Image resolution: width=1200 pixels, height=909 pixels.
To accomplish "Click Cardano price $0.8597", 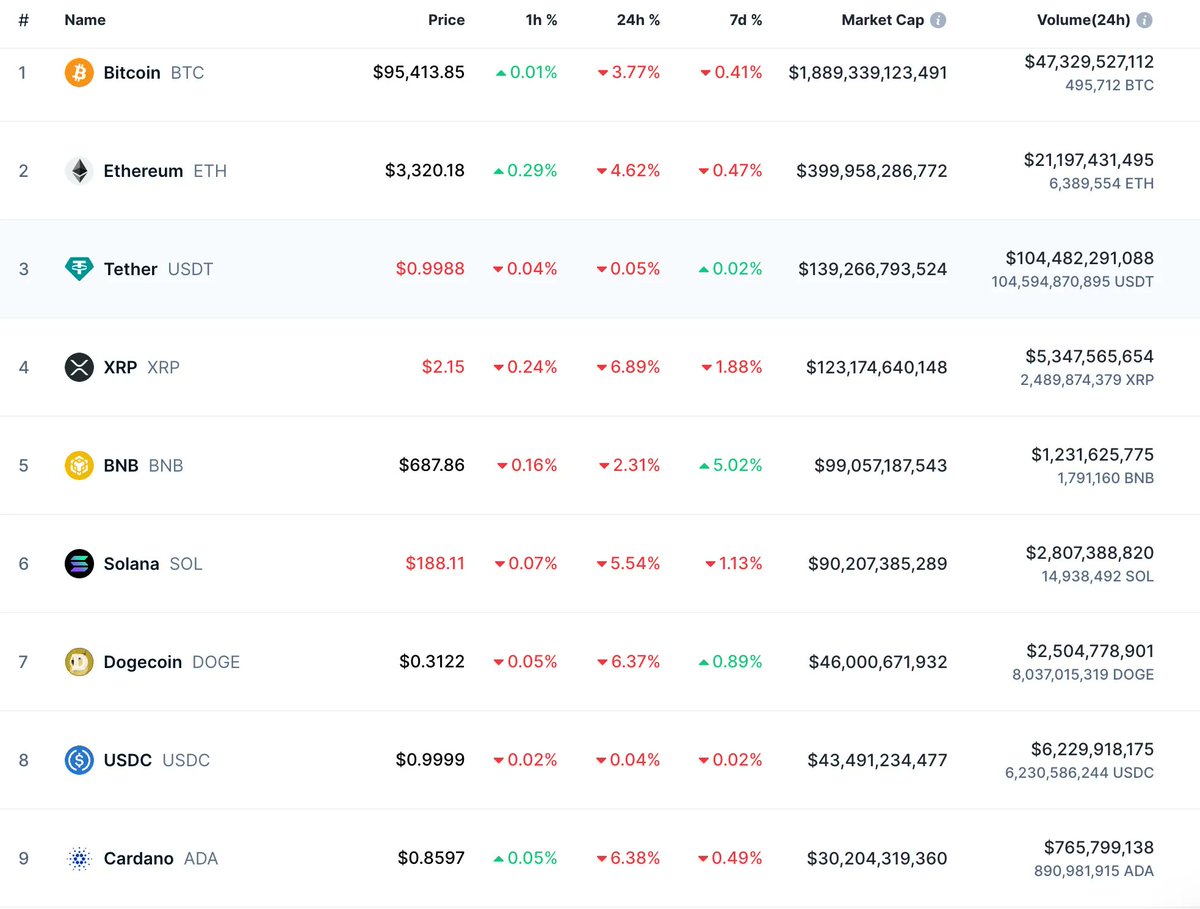I will click(431, 858).
